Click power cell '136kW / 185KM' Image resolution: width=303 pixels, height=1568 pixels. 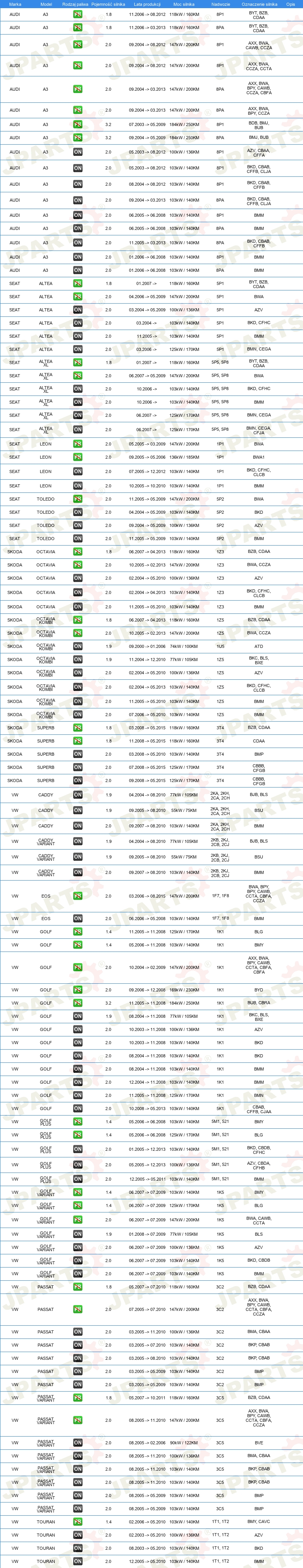[x=184, y=457]
